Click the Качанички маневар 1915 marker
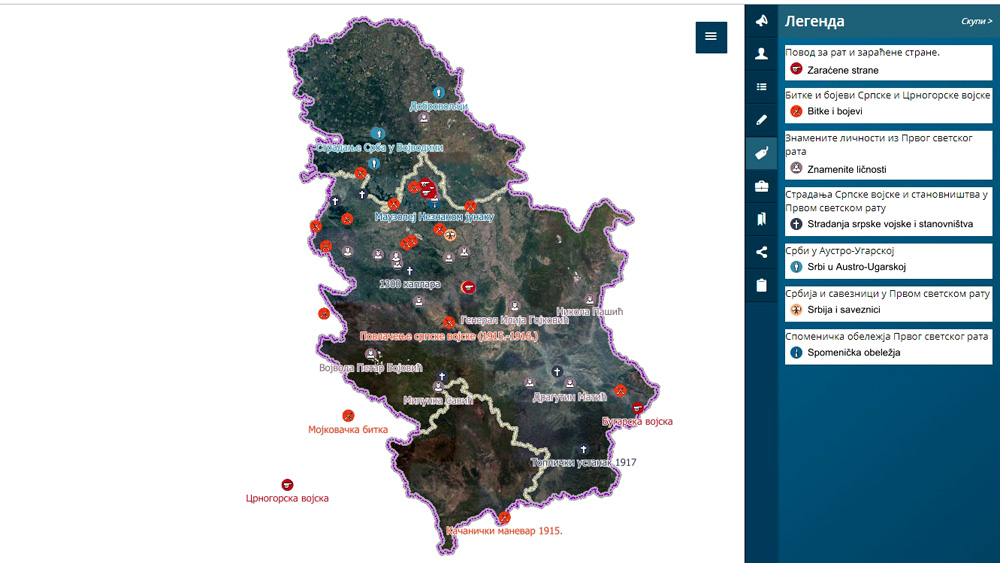Screen dimensions: 1000x563 (x=504, y=516)
